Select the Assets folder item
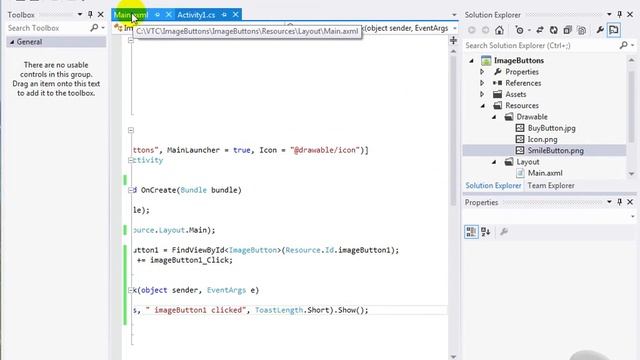Screen dimensions: 640x360 [515, 94]
